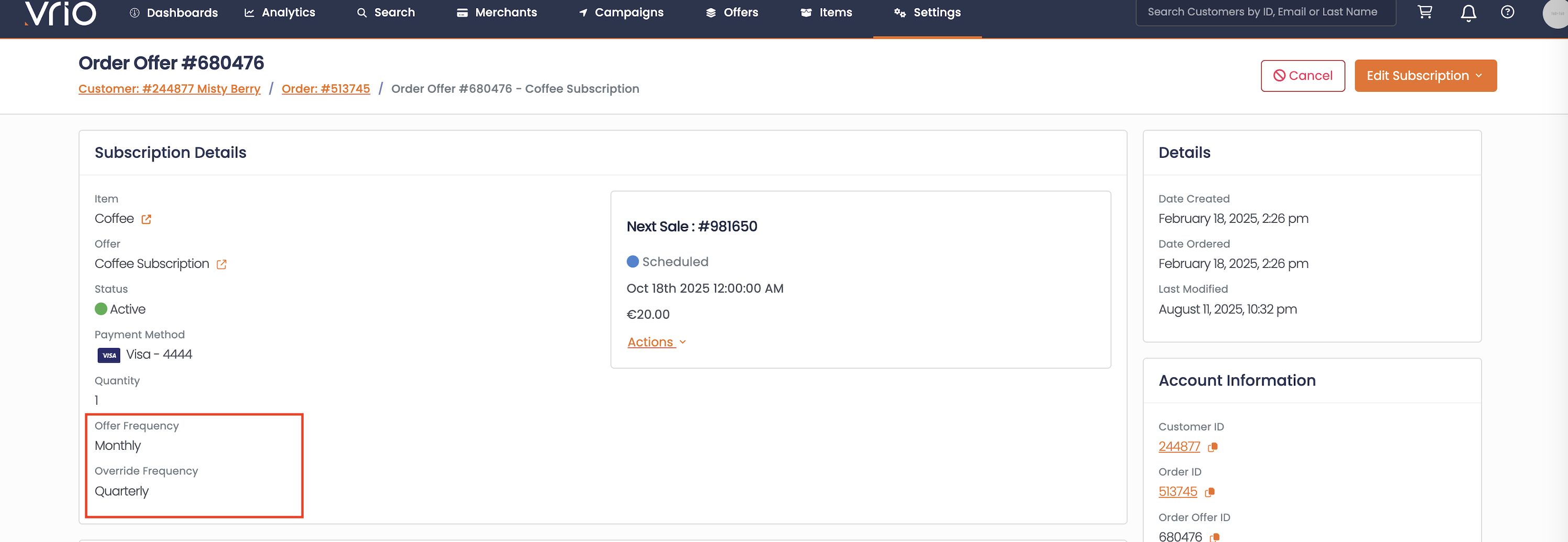
Task: Click the Merchants card icon
Action: pos(462,13)
